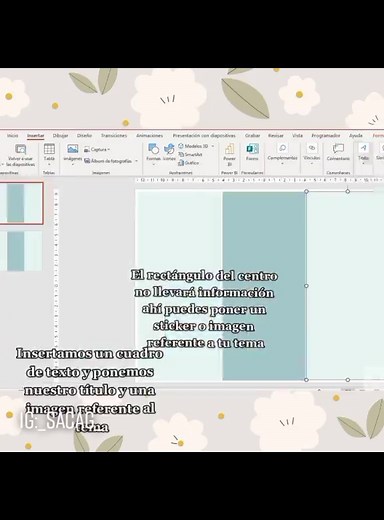384x520 pixels.
Task: Click the Power BI icon
Action: tap(229, 149)
